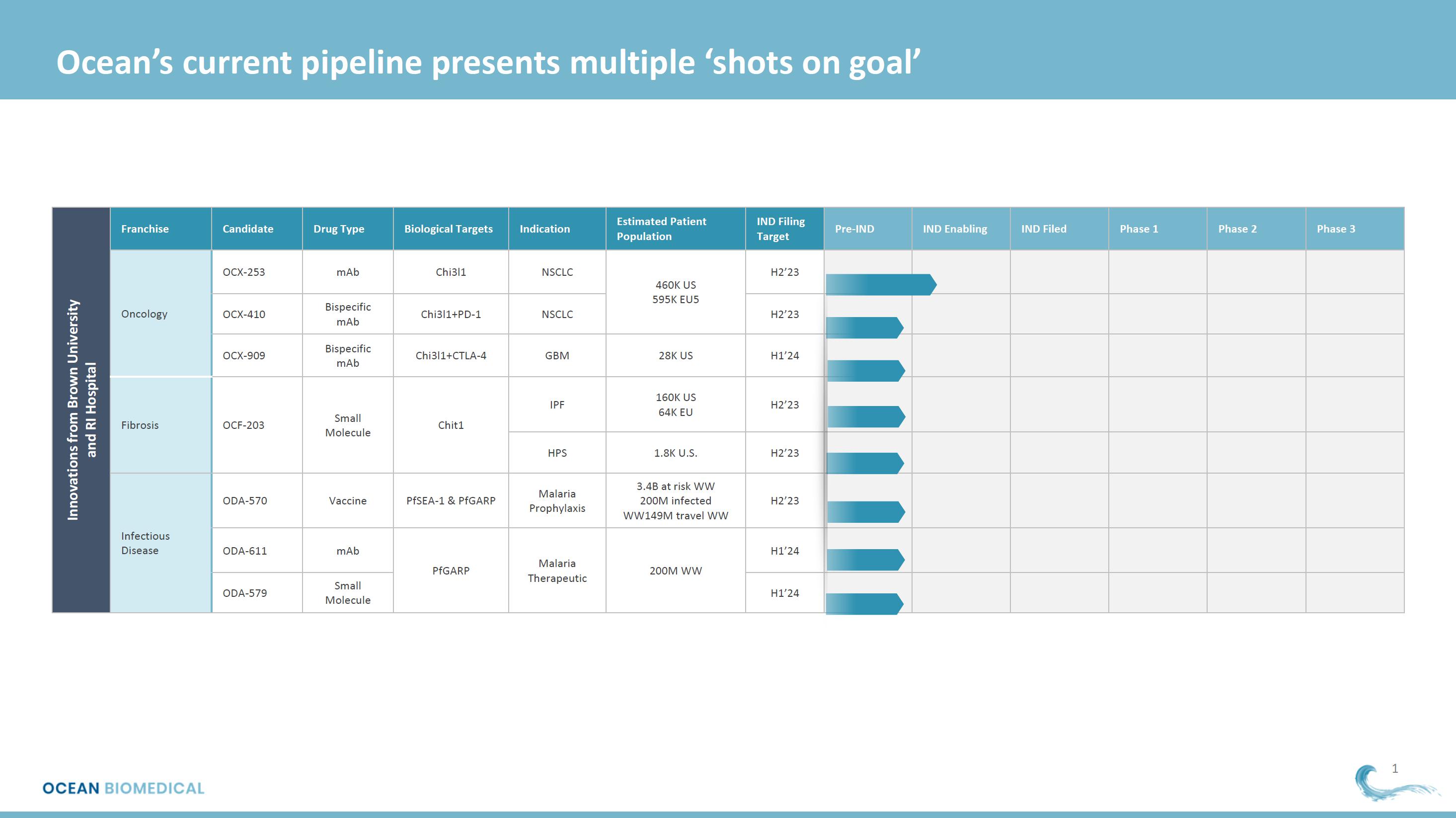This screenshot has height=818, width=1456.
Task: Click the OCX-410 progress arrow
Action: [x=864, y=328]
